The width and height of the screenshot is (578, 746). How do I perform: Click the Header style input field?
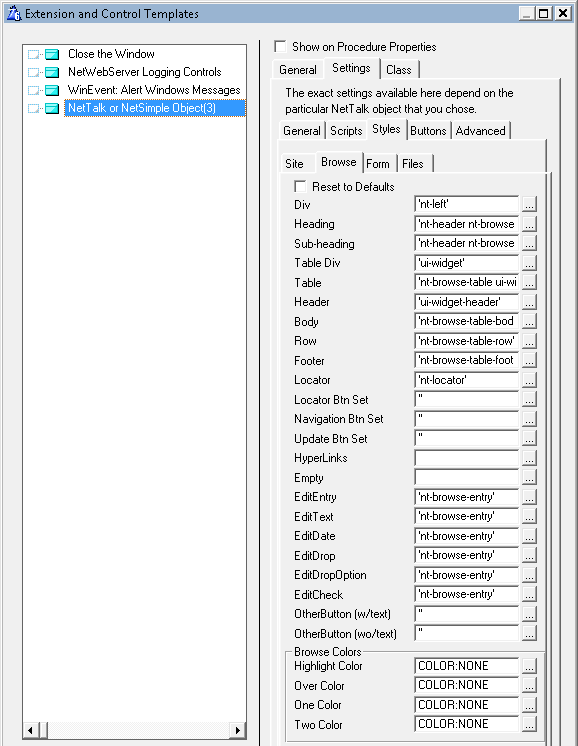pos(467,302)
